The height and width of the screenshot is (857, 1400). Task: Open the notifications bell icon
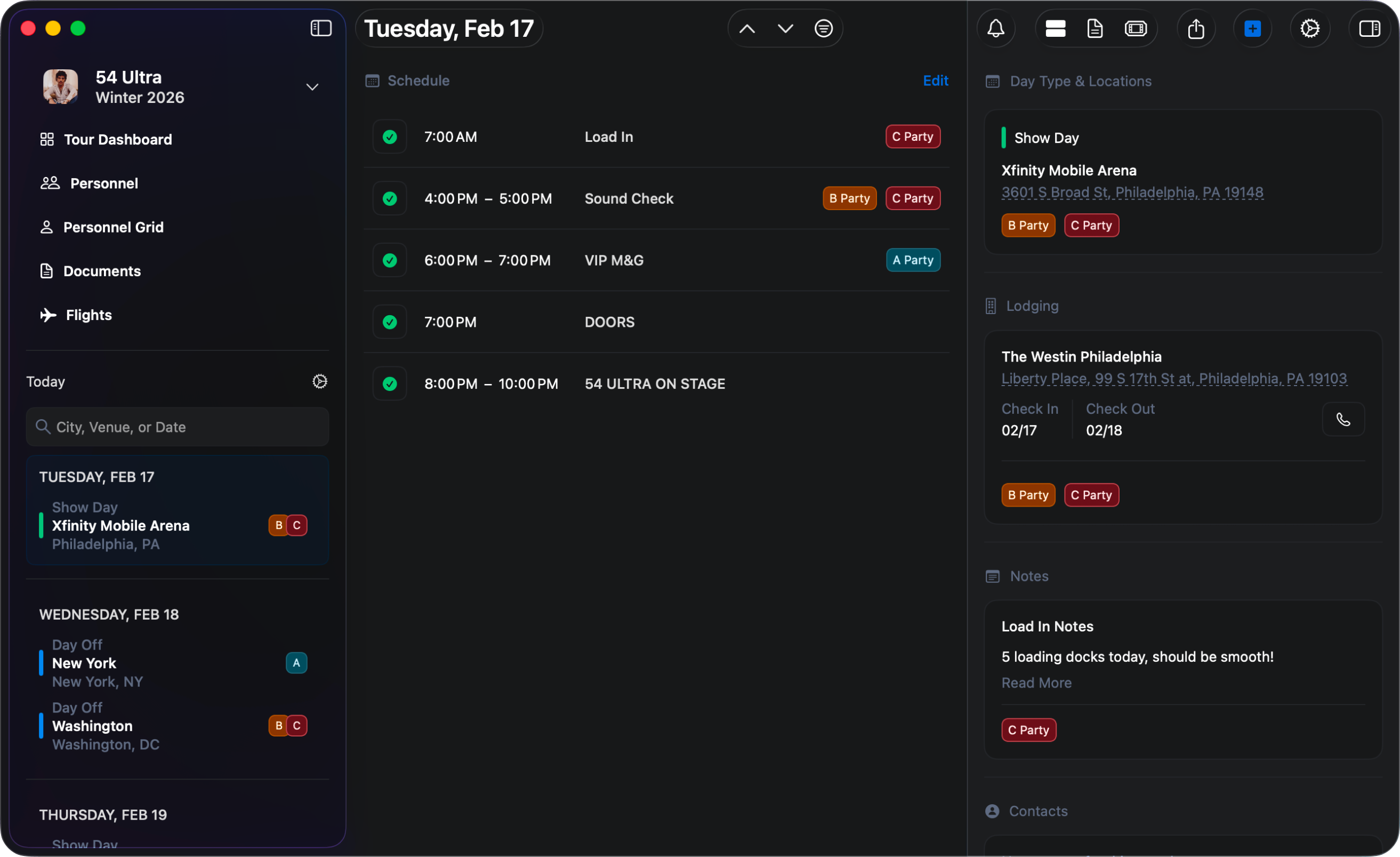996,28
